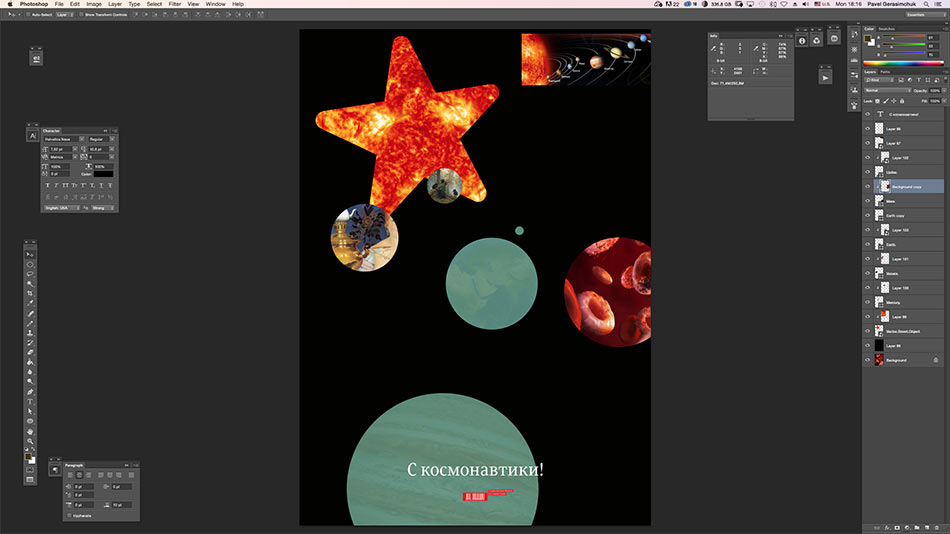Create a new layer via Layers panel icon
The width and height of the screenshot is (950, 534).
[927, 527]
